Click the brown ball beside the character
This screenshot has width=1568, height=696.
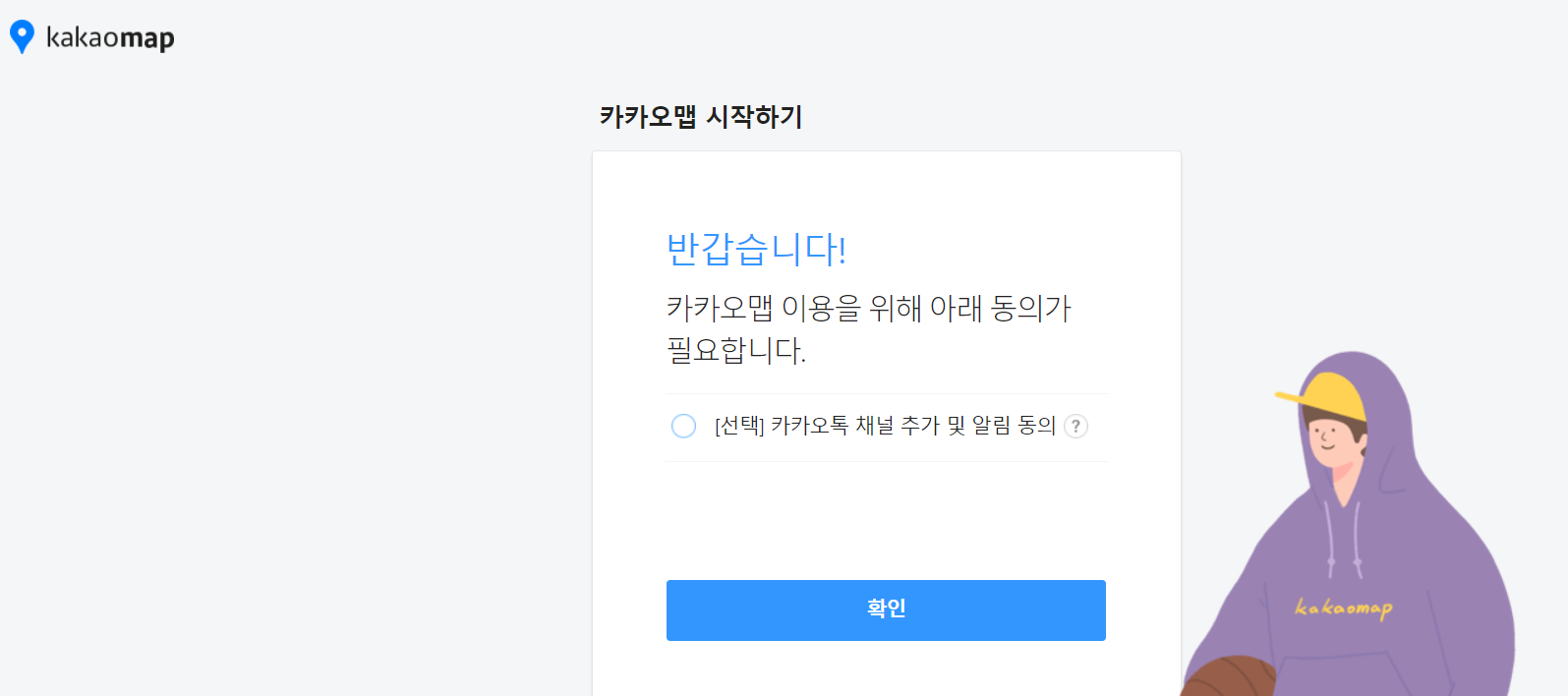tap(1229, 676)
